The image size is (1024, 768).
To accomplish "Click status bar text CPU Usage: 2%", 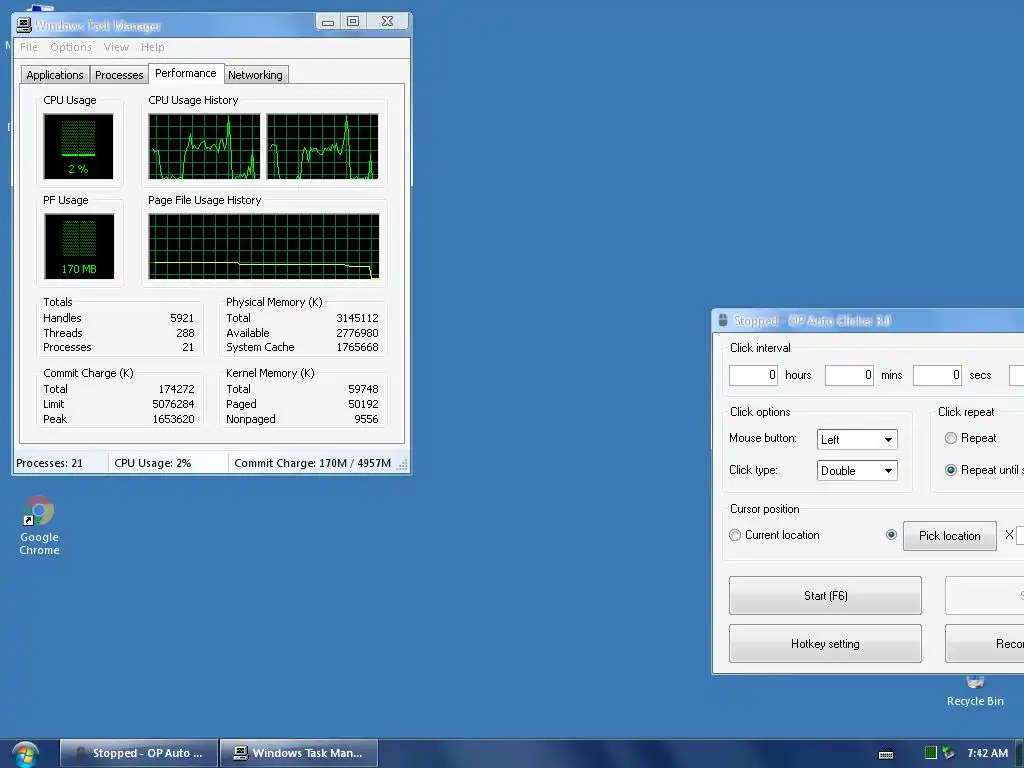I will 153,463.
